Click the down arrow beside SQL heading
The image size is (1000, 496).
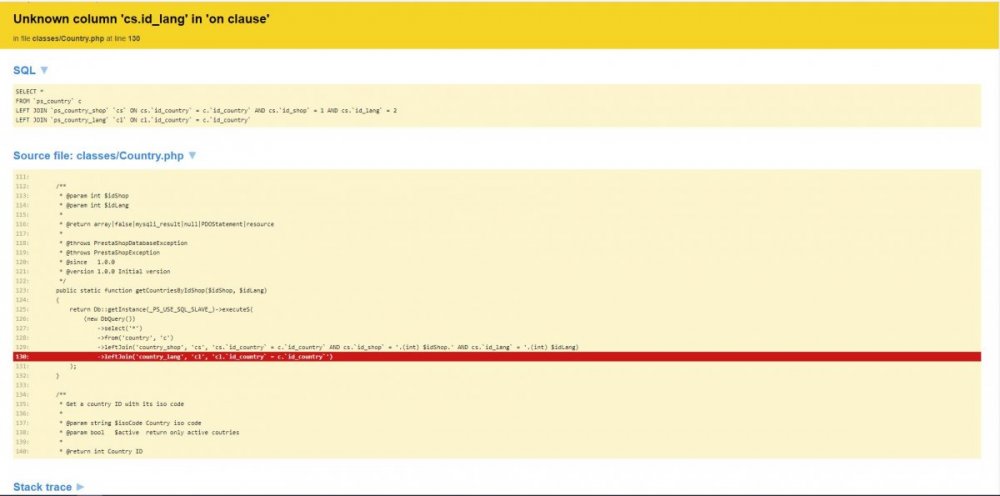[44, 70]
